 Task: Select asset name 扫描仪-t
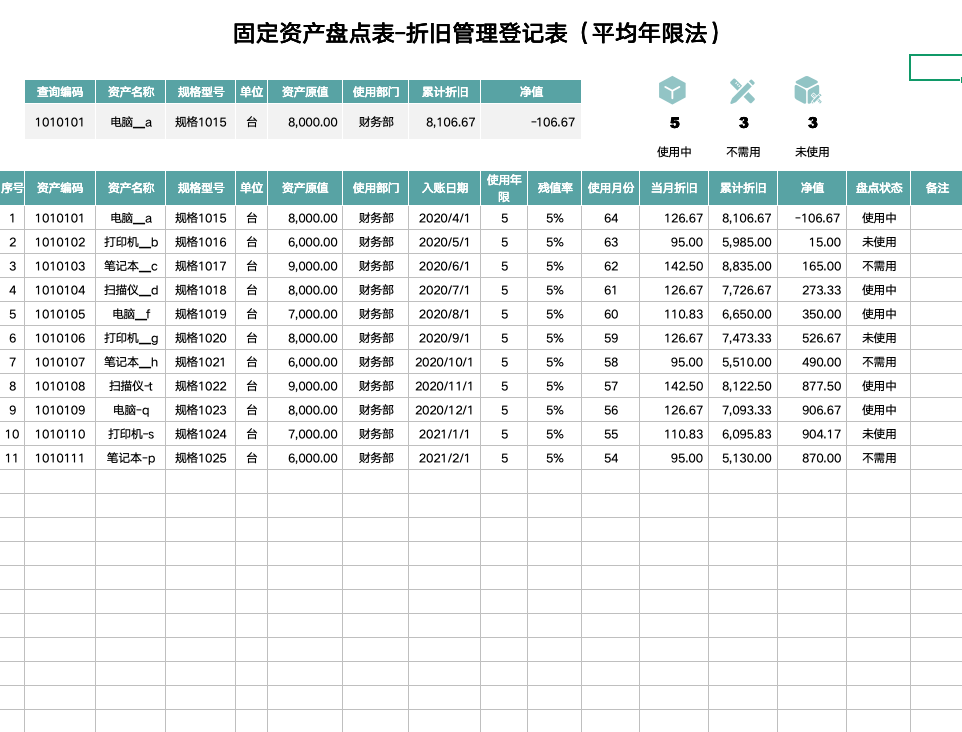click(130, 386)
